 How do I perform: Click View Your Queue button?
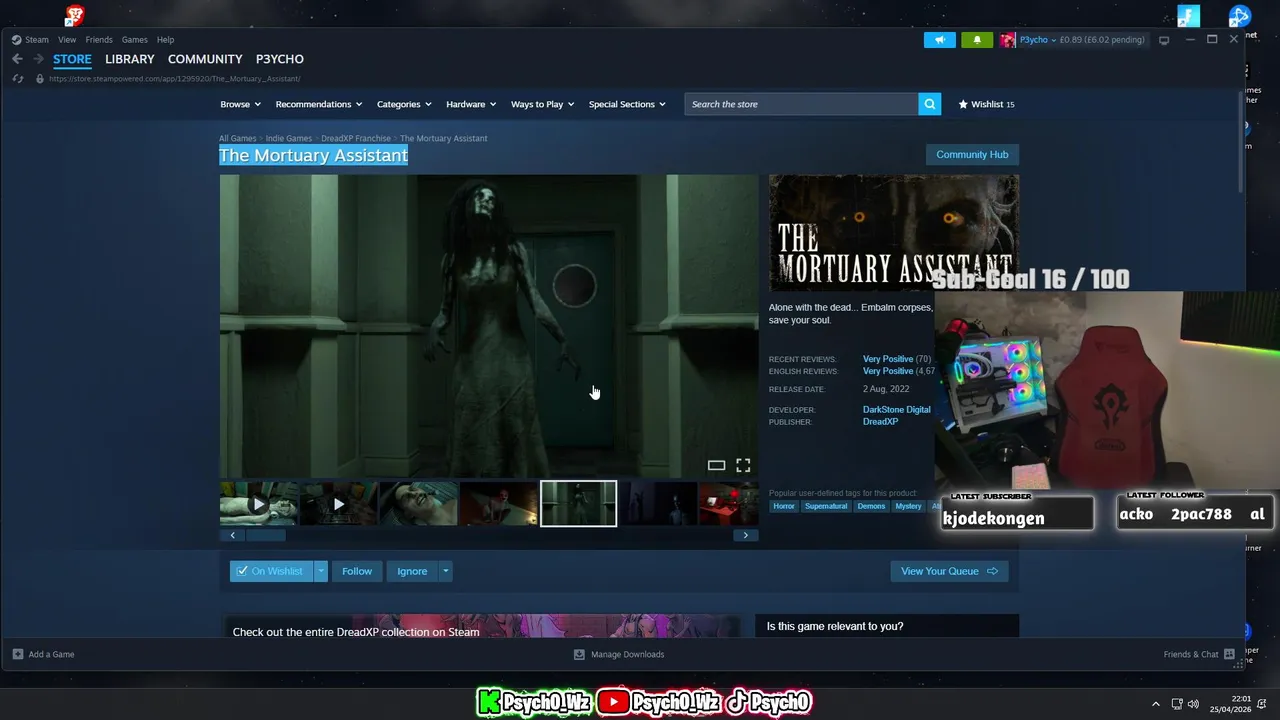tap(949, 571)
